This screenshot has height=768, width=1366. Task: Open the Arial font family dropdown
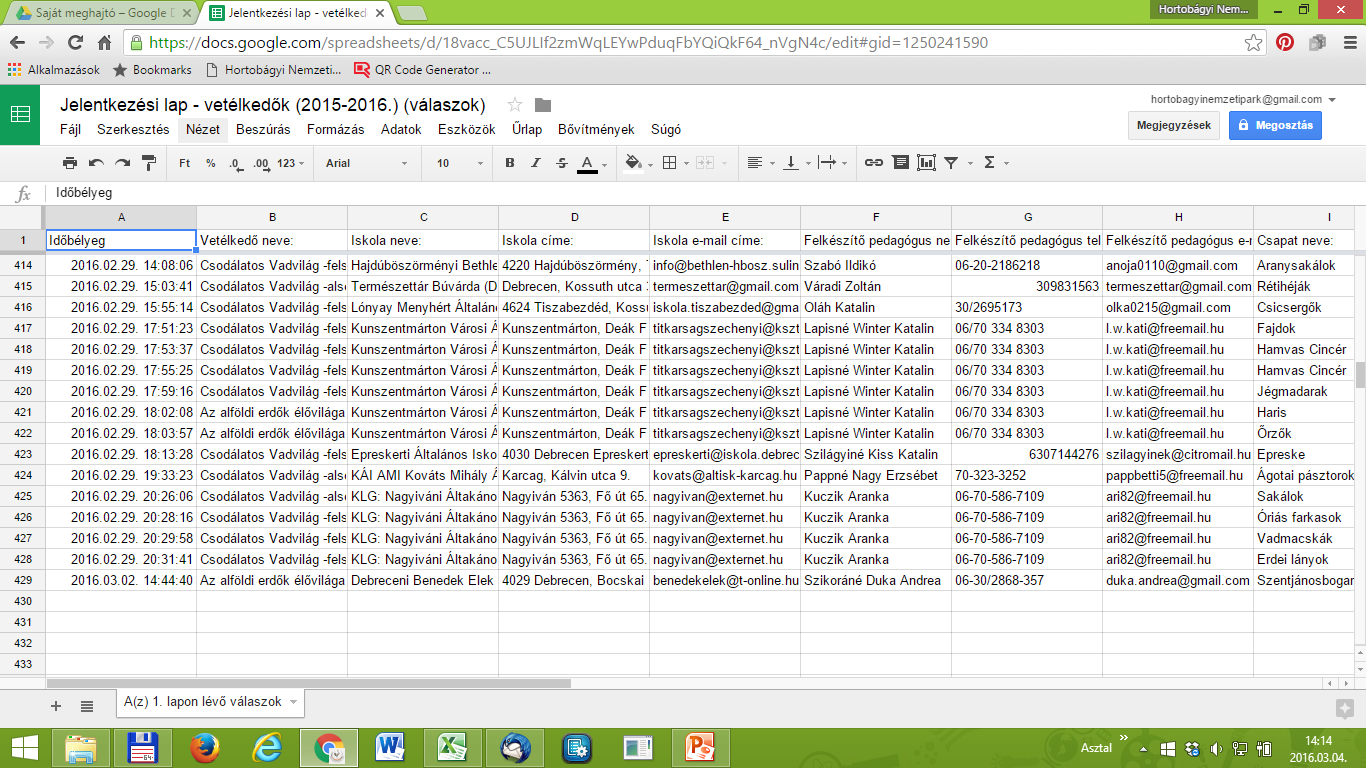(367, 163)
